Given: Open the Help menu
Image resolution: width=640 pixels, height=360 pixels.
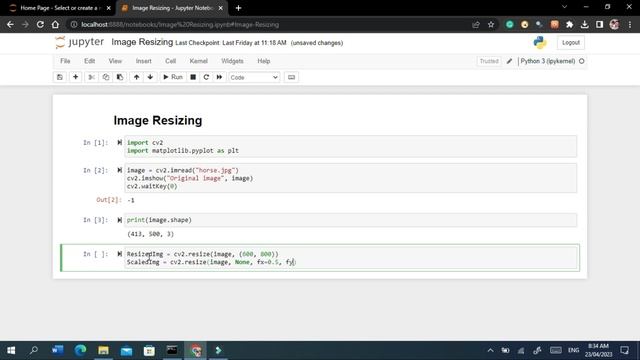Looking at the screenshot, I should coord(264,61).
